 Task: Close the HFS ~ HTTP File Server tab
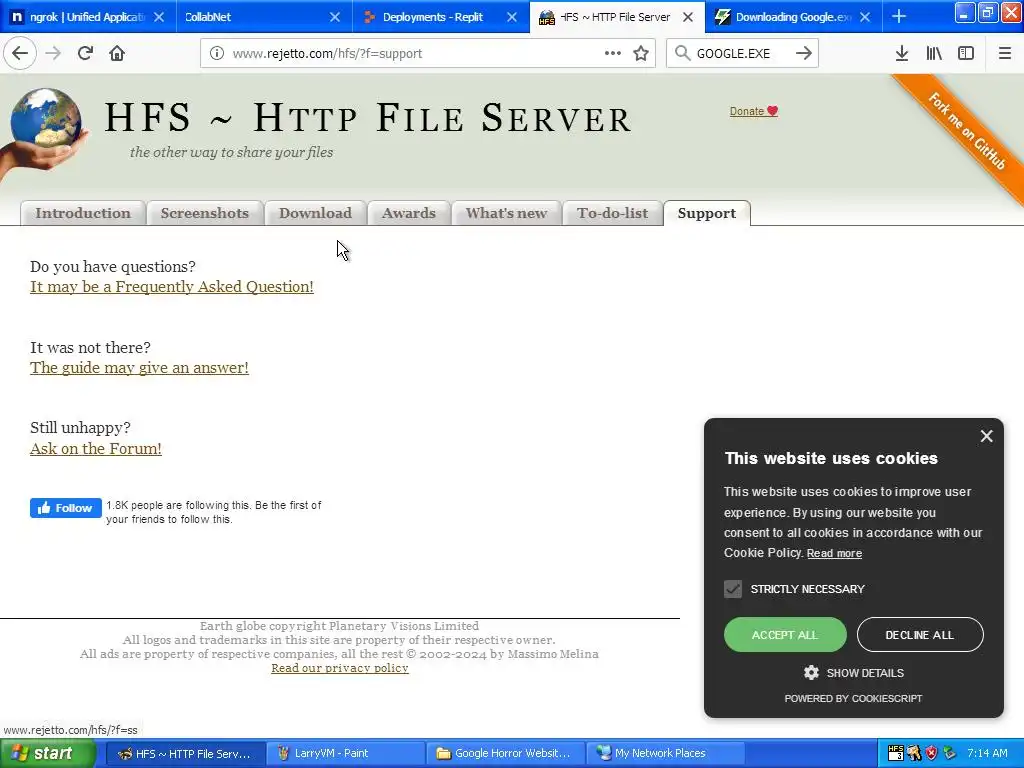688,17
